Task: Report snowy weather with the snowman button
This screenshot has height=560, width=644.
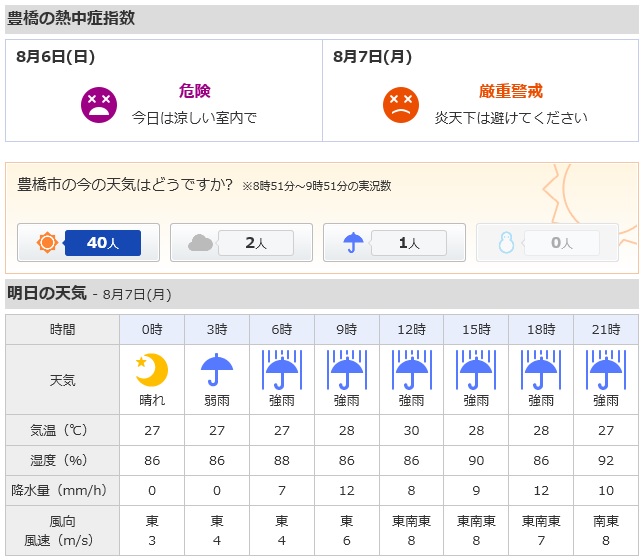Action: 547,242
